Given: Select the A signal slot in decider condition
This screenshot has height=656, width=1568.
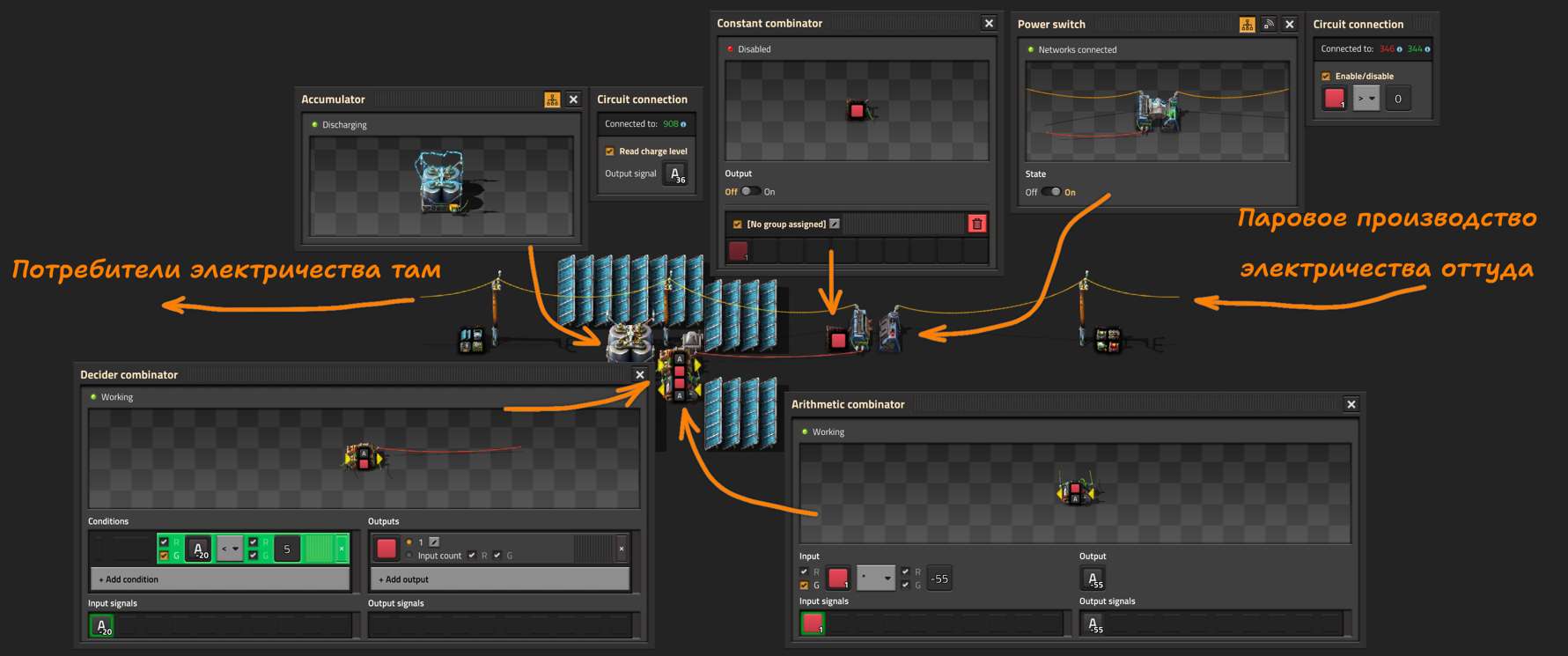Looking at the screenshot, I should coord(199,549).
